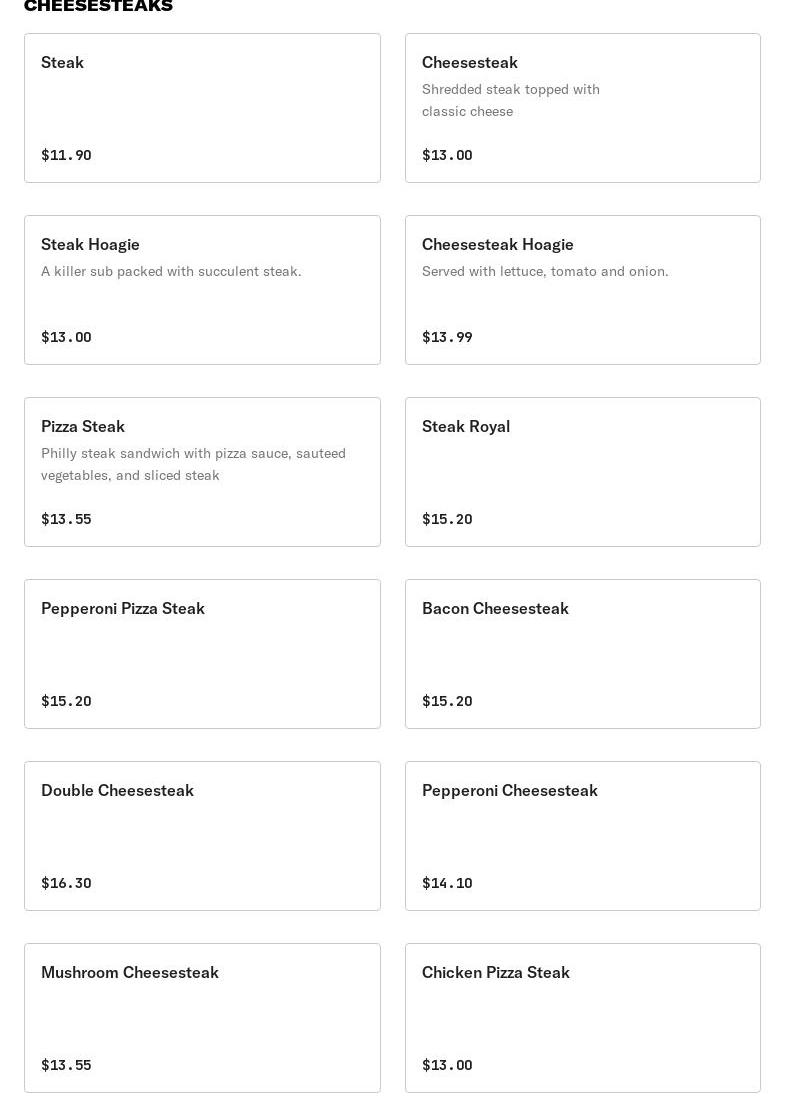This screenshot has height=1105, width=785.
Task: Select the Cheesesteak item card
Action: (x=582, y=108)
